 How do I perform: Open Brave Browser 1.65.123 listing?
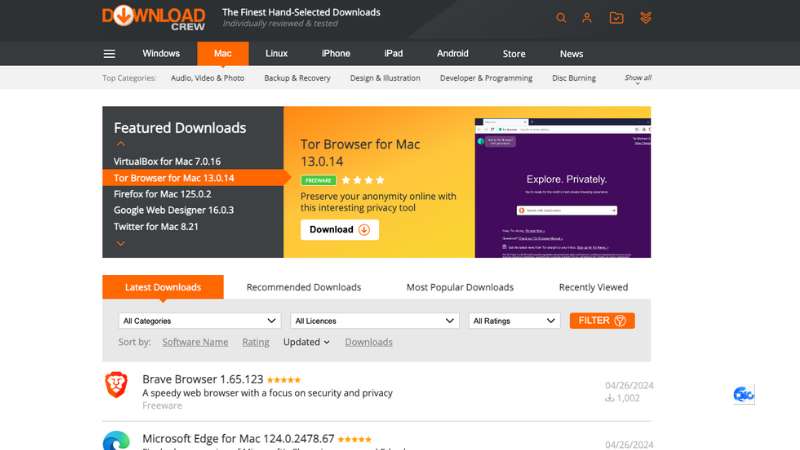(203, 380)
